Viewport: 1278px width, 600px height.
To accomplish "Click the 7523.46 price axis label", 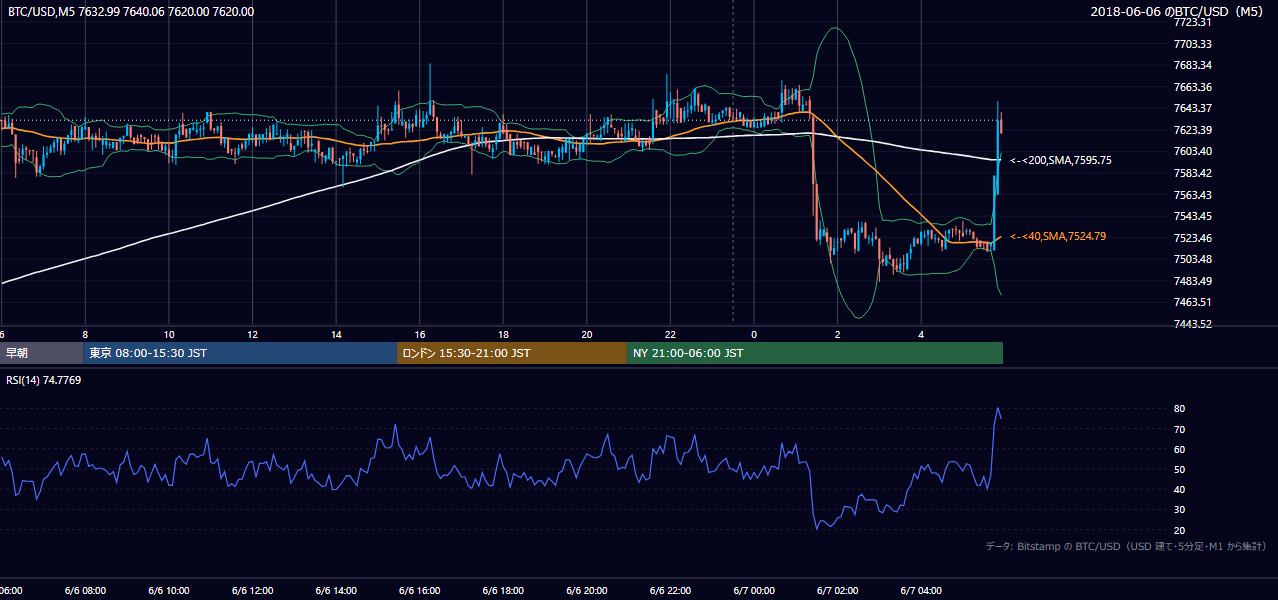I will click(x=1193, y=238).
